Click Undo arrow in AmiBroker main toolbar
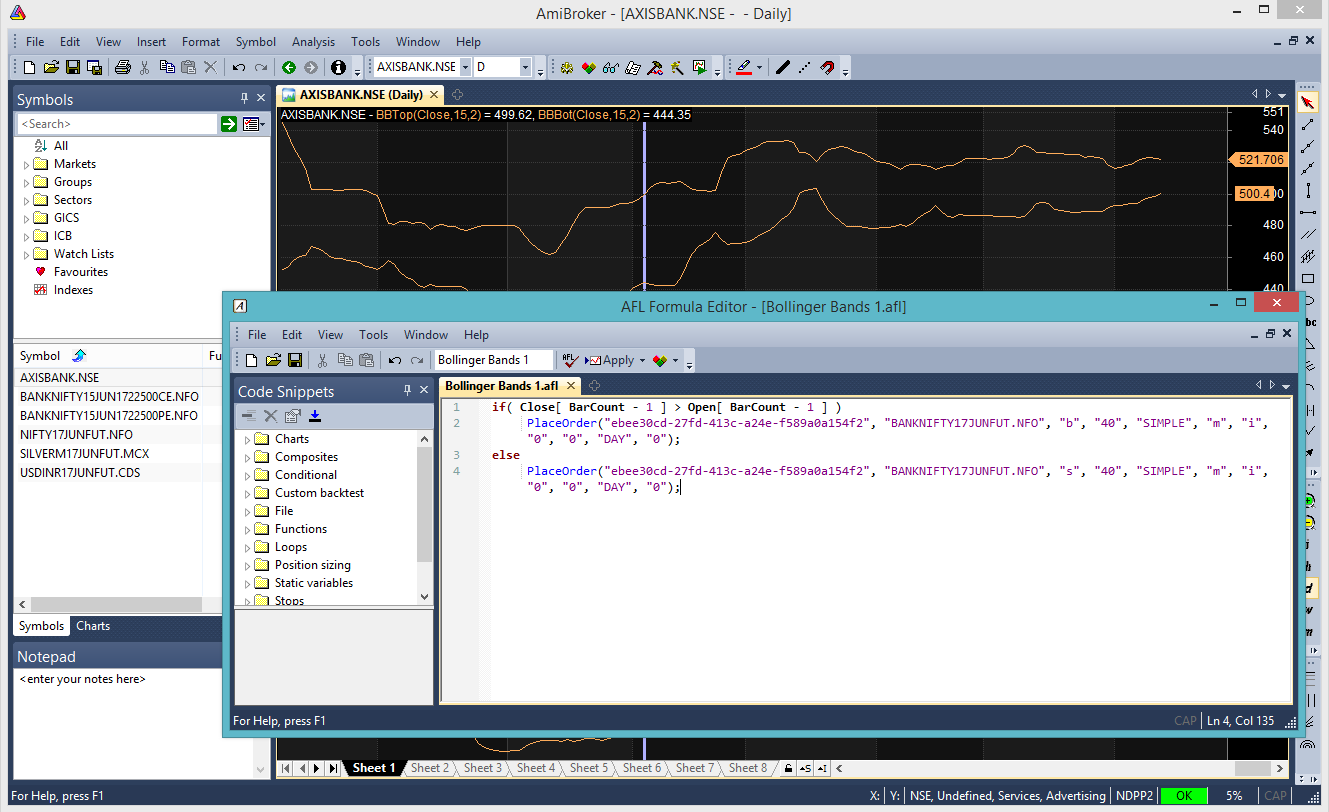 click(239, 68)
